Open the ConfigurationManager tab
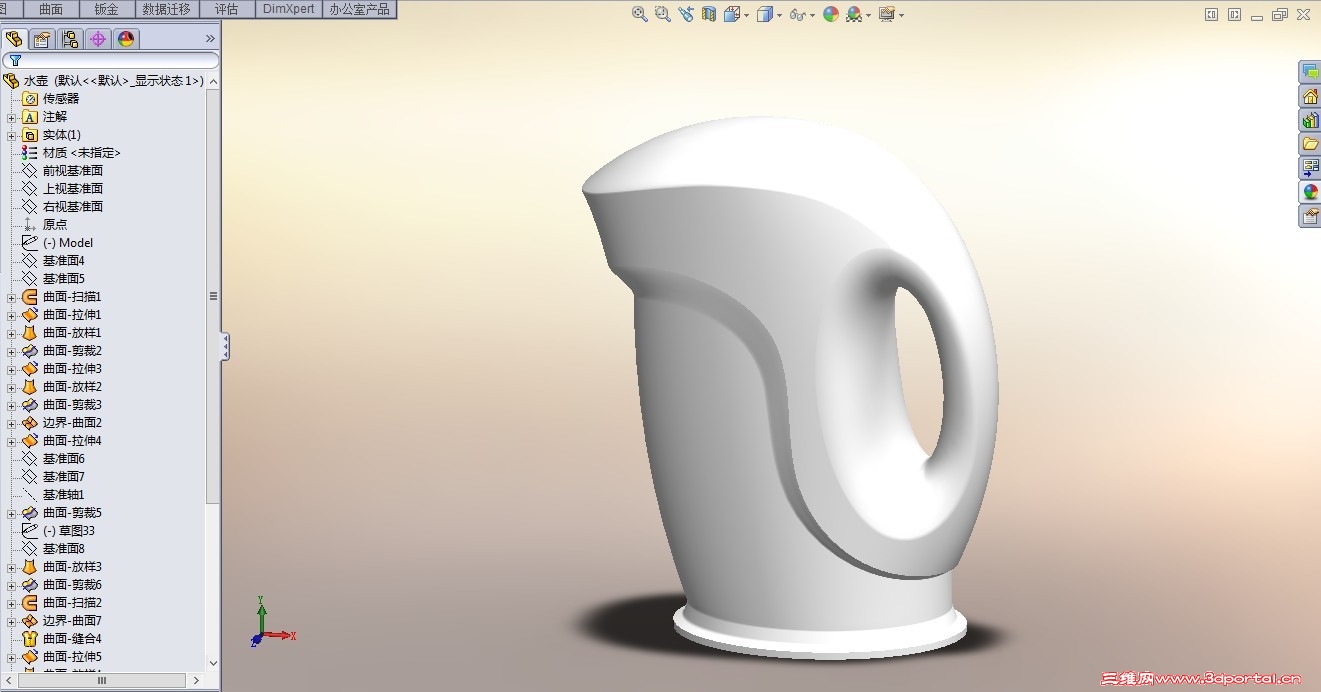1321x692 pixels. 70,39
